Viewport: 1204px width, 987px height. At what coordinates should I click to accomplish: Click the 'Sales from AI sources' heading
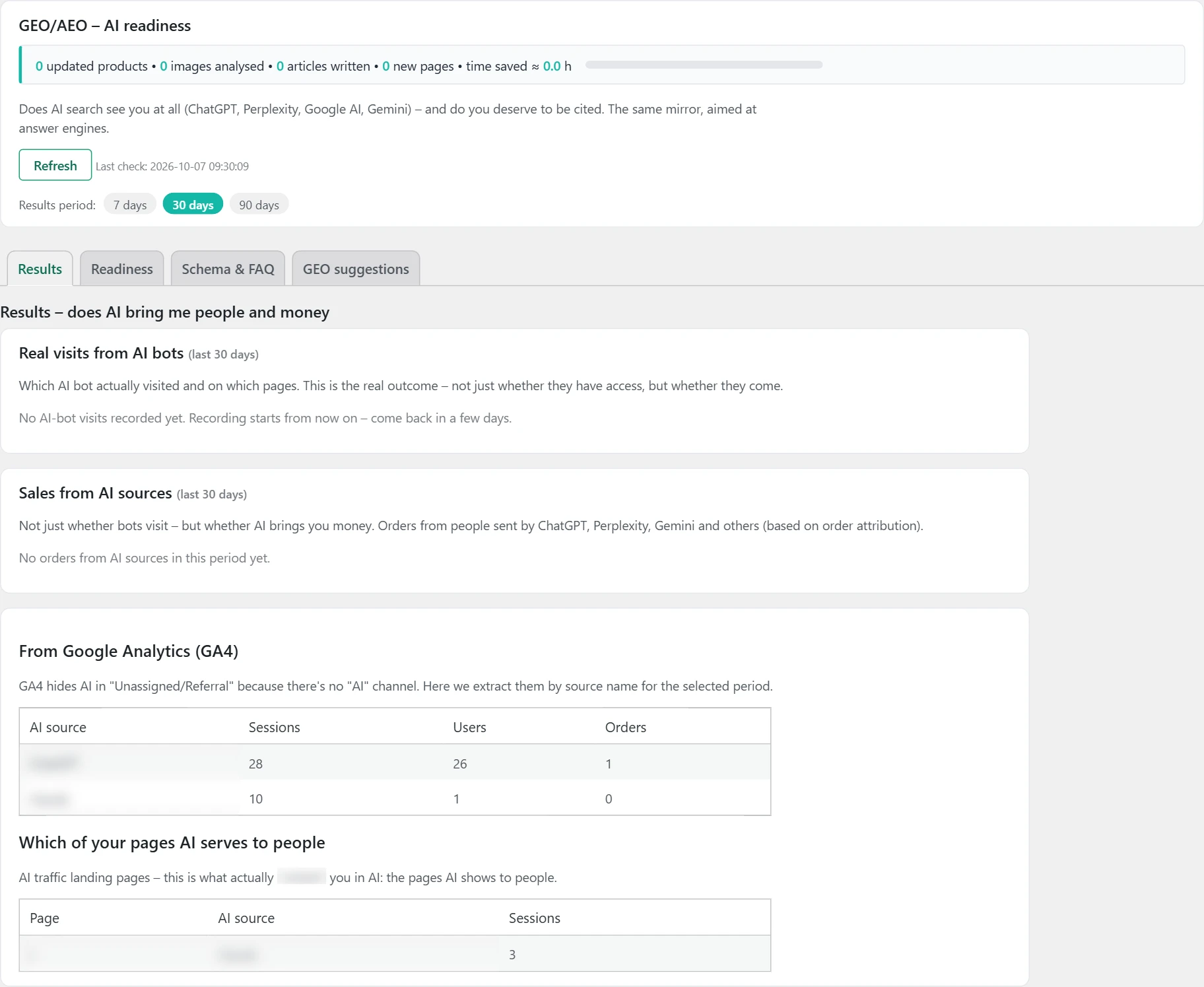[96, 493]
